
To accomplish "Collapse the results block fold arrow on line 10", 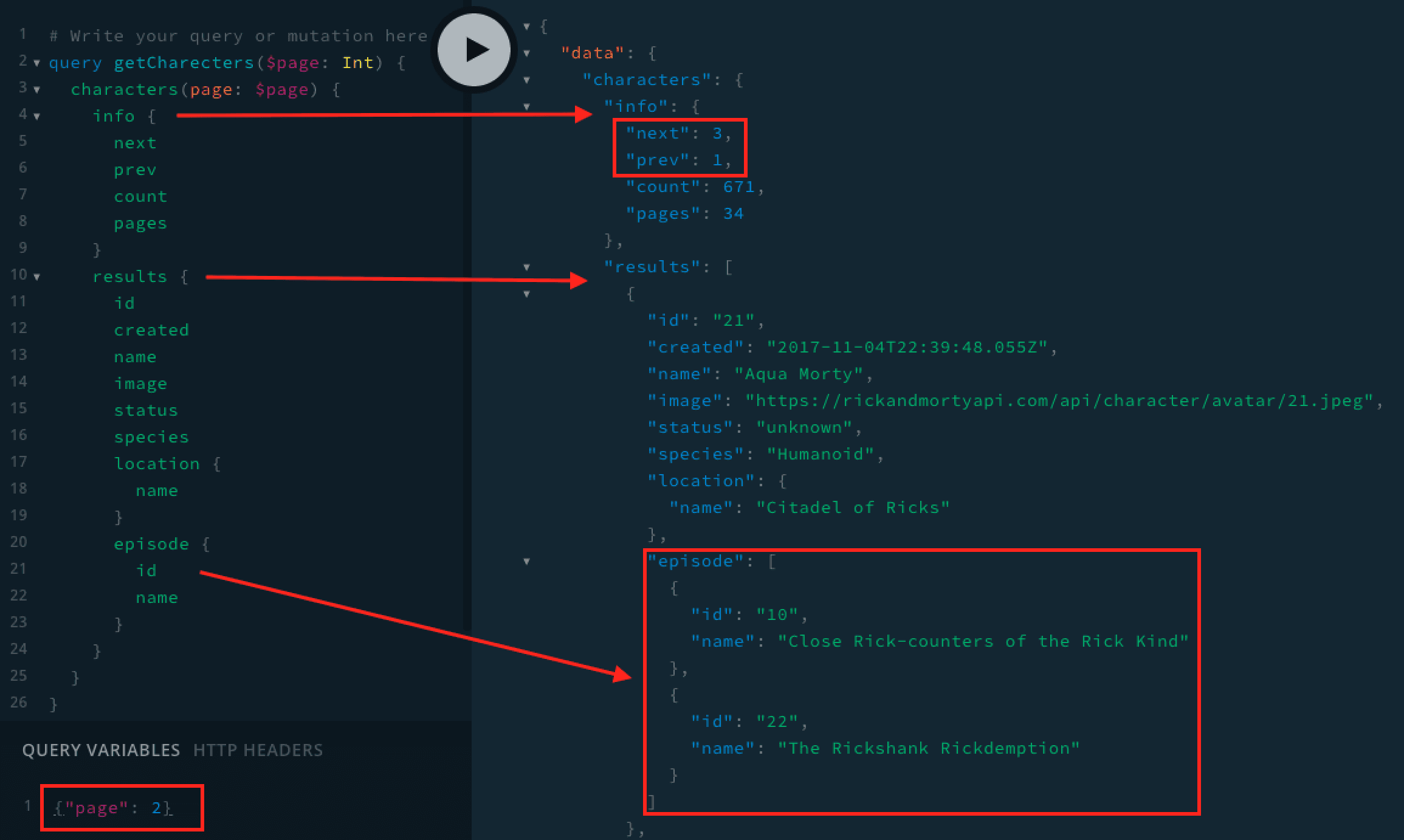I will coord(37,277).
